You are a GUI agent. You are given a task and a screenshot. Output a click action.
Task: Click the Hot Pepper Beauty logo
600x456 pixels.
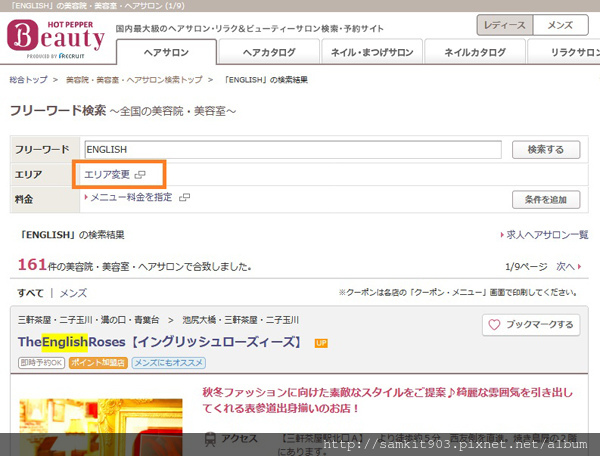[56, 39]
